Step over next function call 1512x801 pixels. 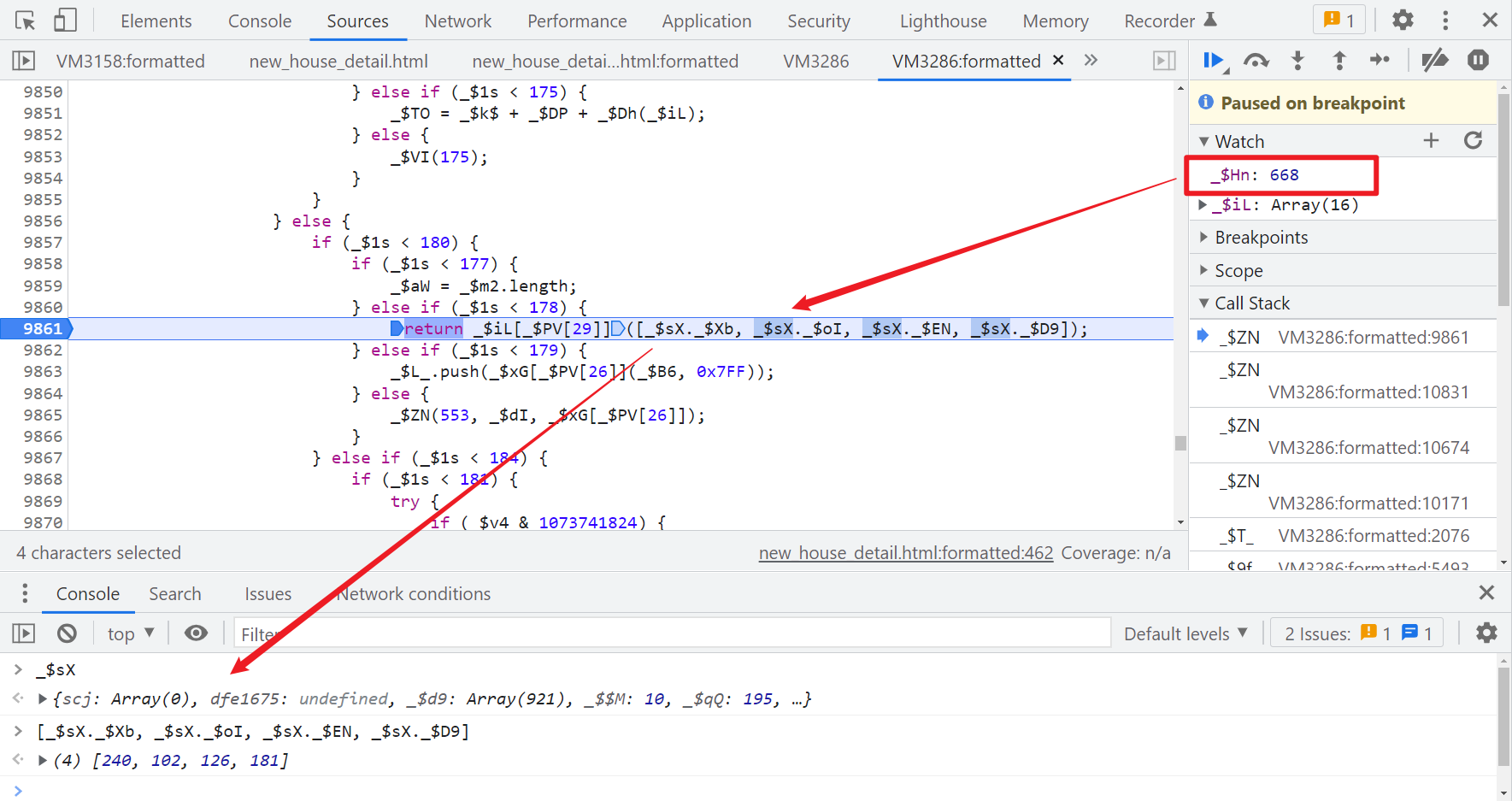[1256, 61]
